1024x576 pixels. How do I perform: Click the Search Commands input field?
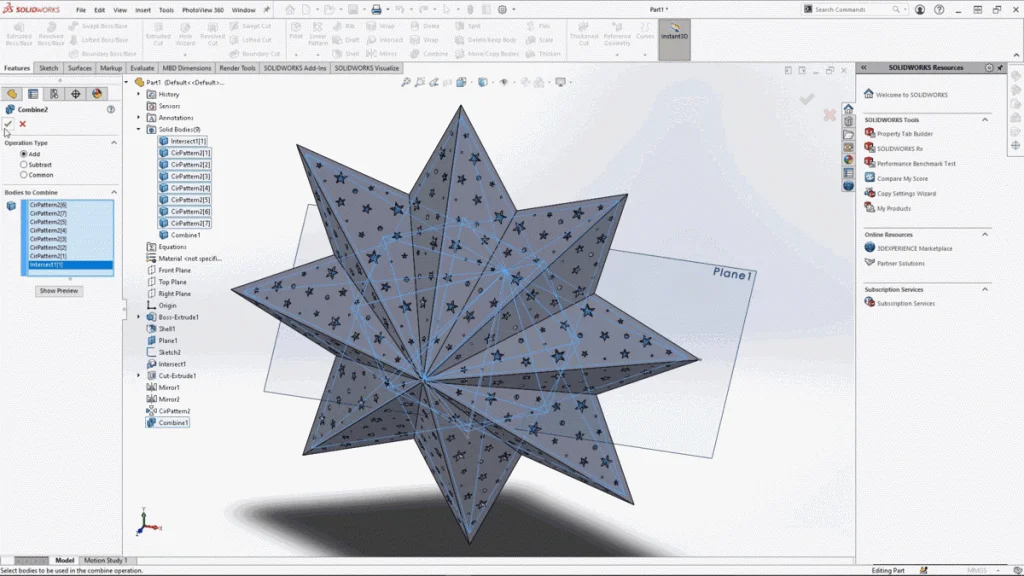point(852,10)
